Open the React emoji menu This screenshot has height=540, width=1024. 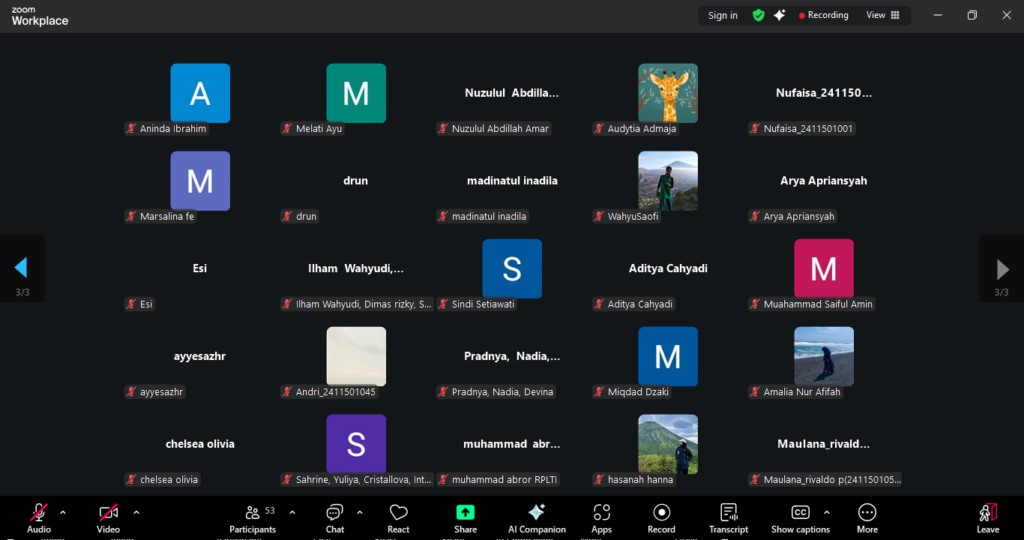398,517
